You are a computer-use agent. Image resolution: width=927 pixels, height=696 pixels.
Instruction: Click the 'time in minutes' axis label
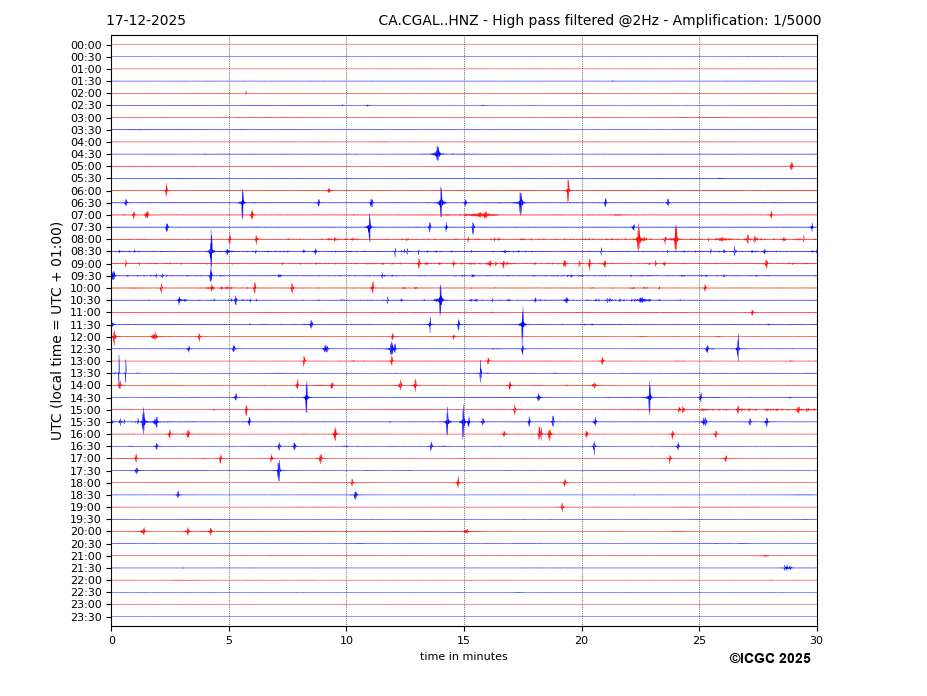pyautogui.click(x=463, y=656)
